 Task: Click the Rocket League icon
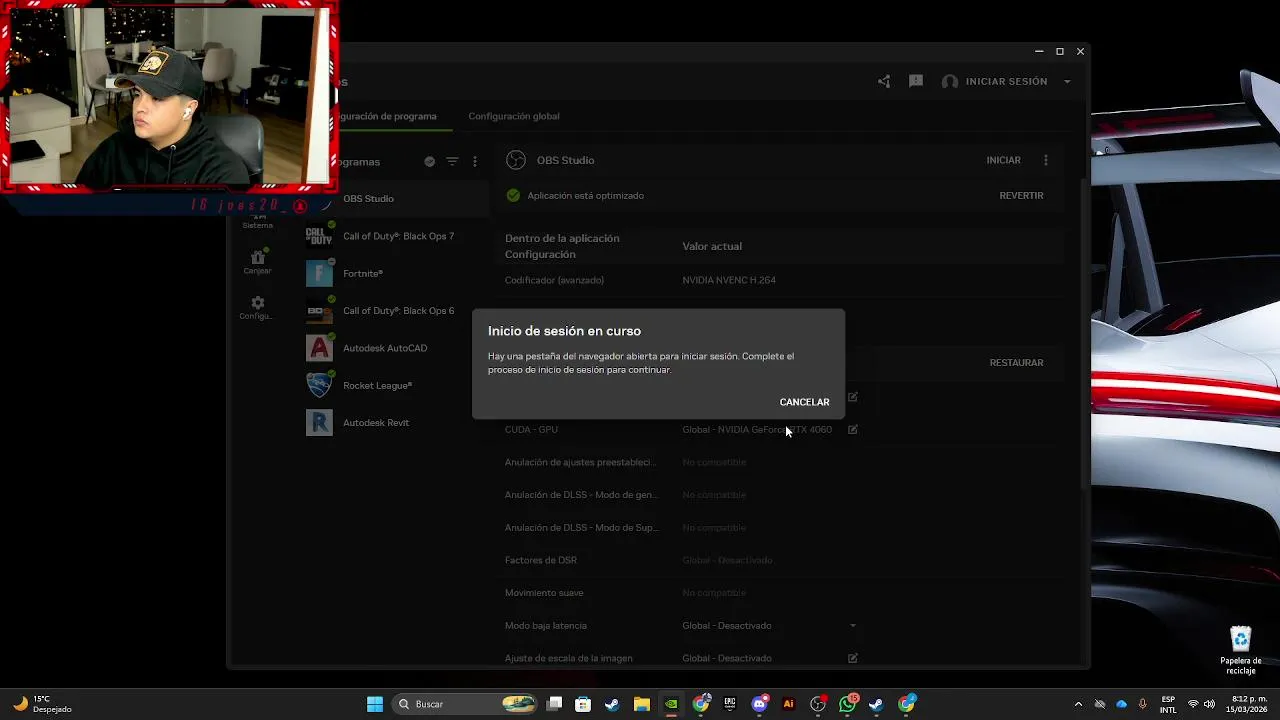pyautogui.click(x=319, y=385)
